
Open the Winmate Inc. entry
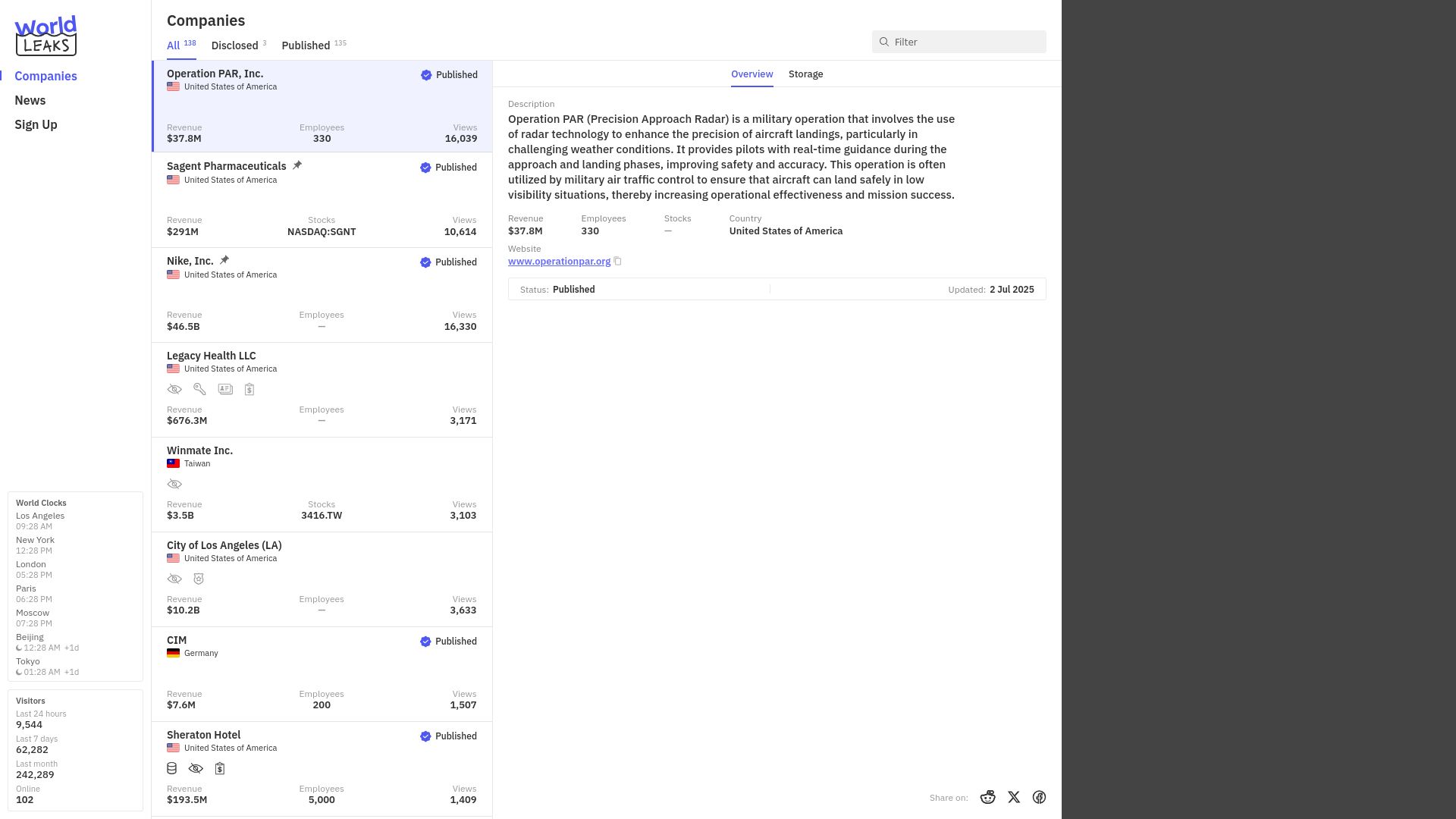point(322,485)
